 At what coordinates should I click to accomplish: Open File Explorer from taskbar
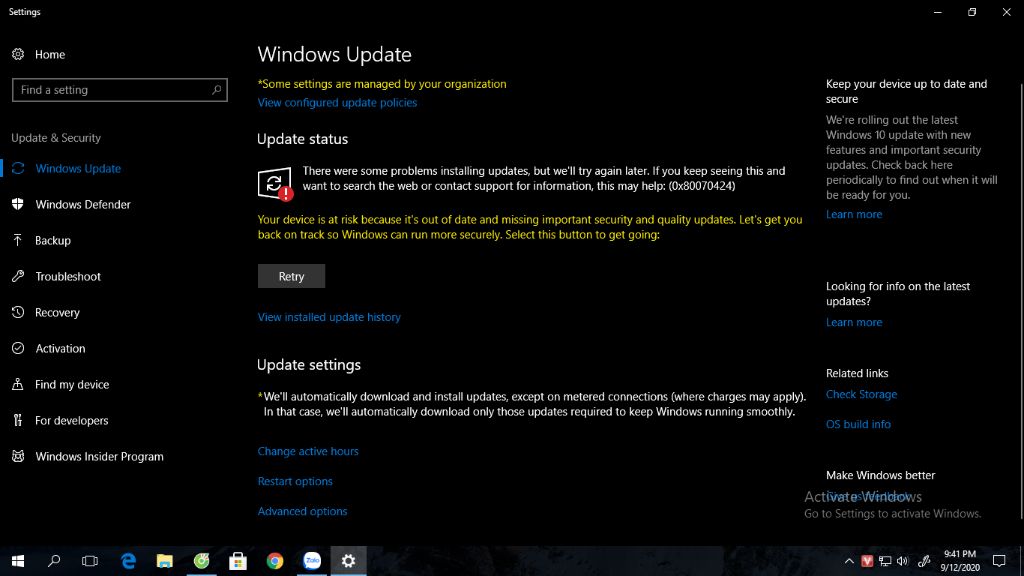165,560
